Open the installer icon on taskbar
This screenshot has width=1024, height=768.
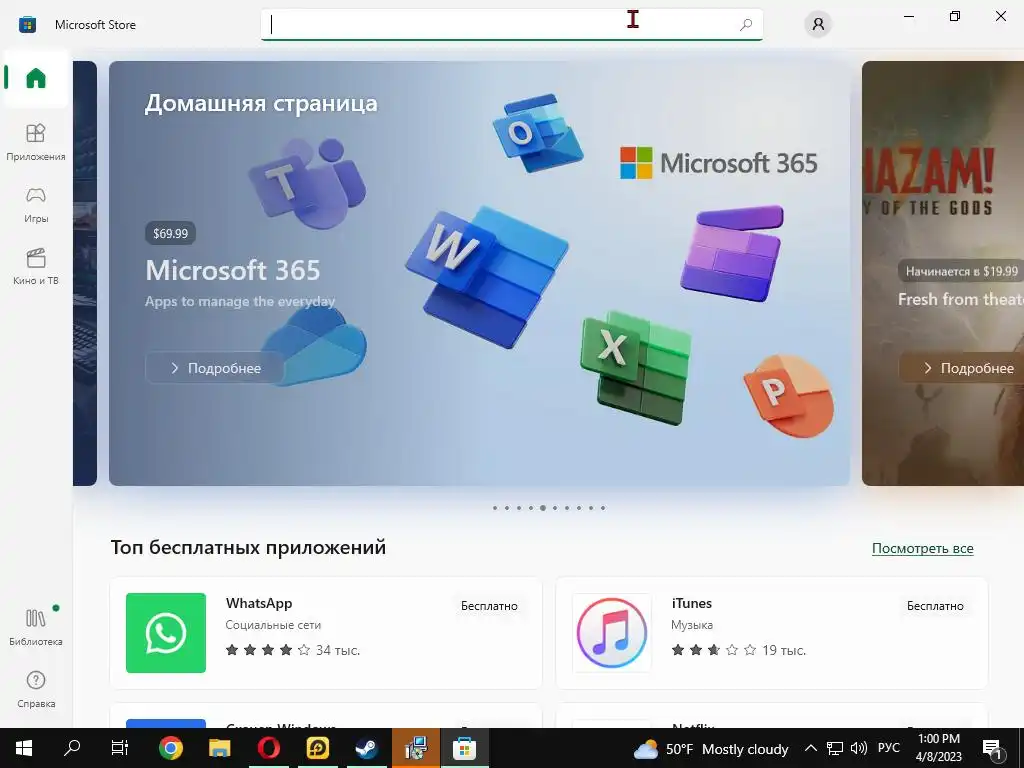415,748
